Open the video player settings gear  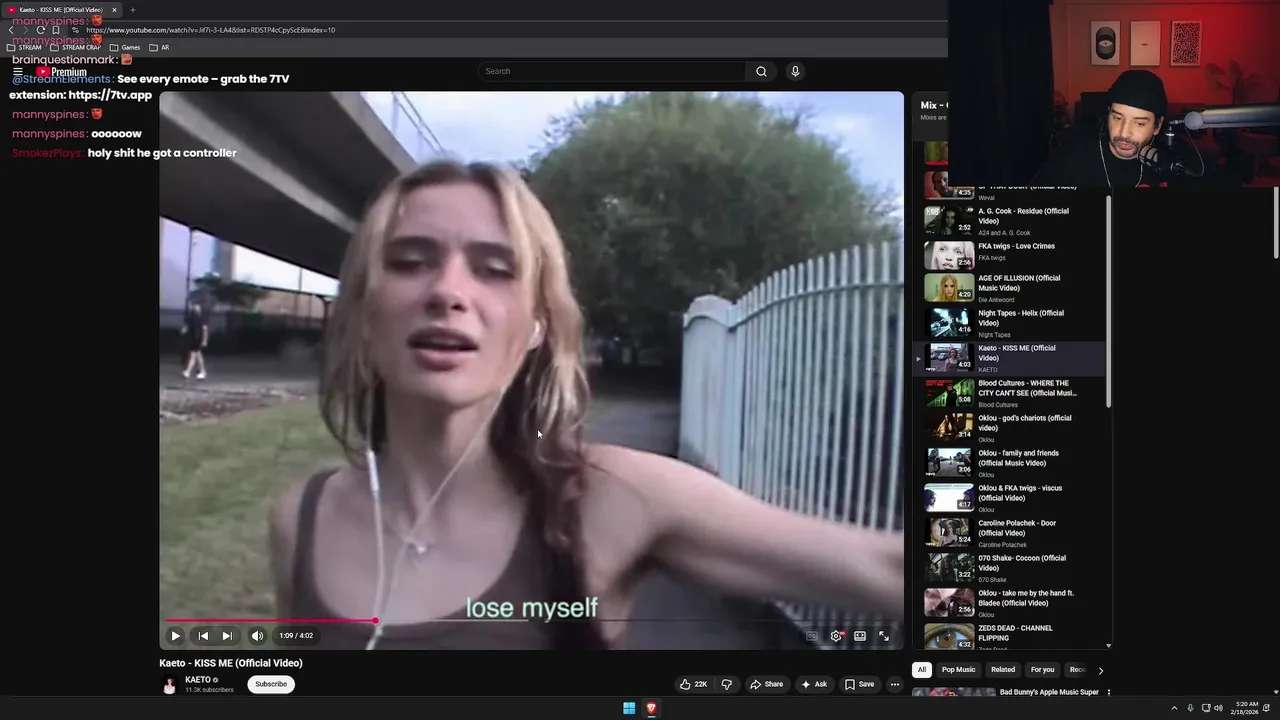click(x=836, y=636)
